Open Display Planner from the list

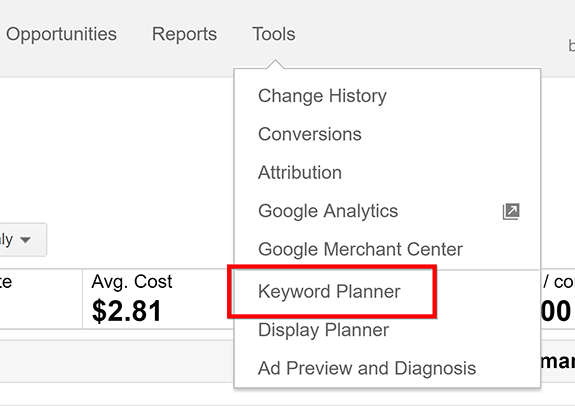[x=323, y=330]
